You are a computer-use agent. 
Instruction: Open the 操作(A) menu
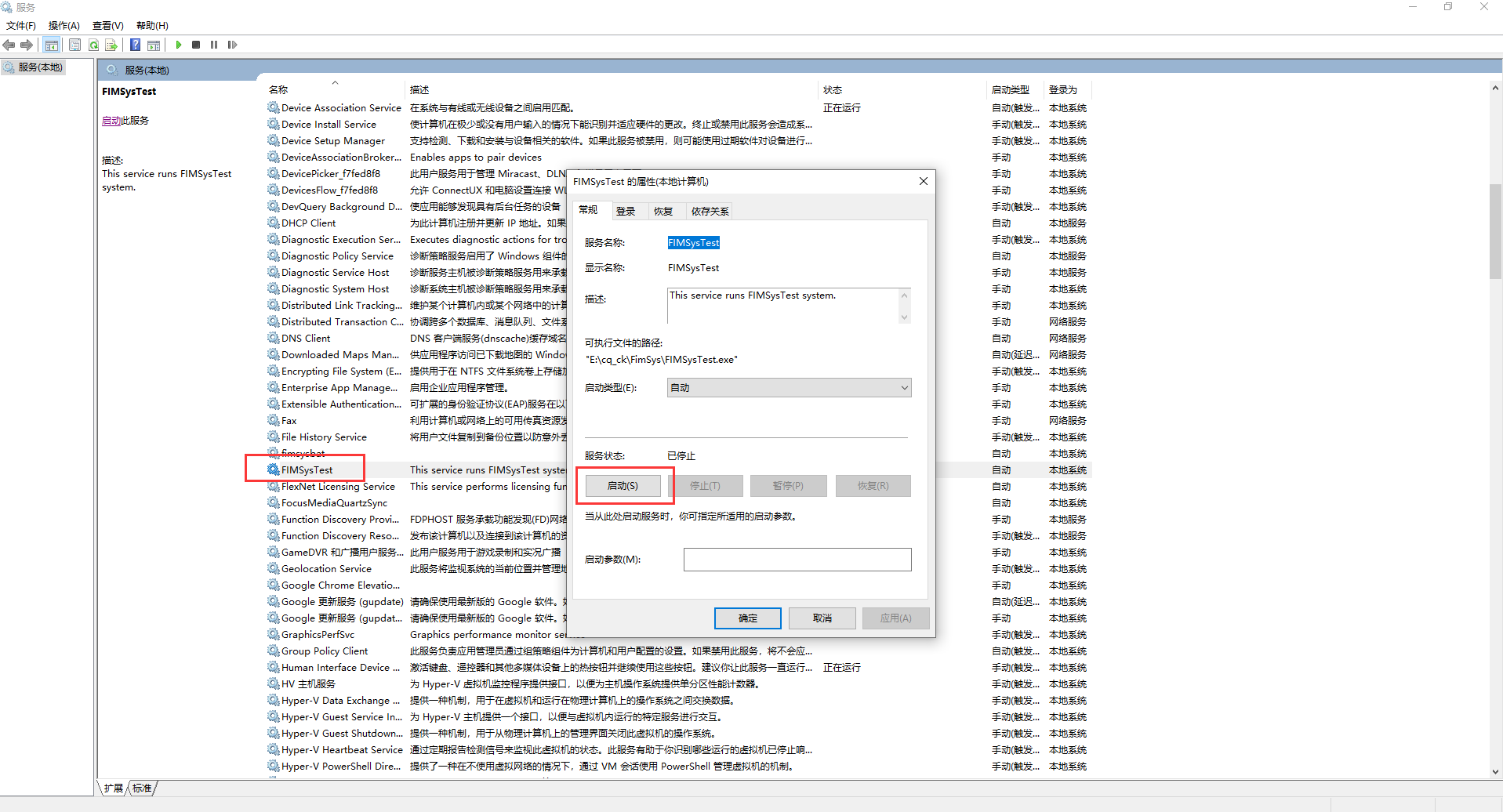(64, 26)
